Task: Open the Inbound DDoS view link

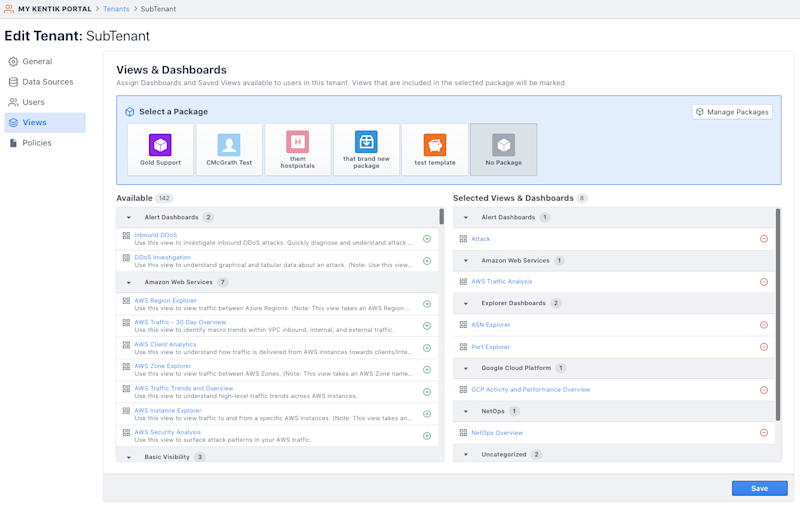Action: (156, 235)
